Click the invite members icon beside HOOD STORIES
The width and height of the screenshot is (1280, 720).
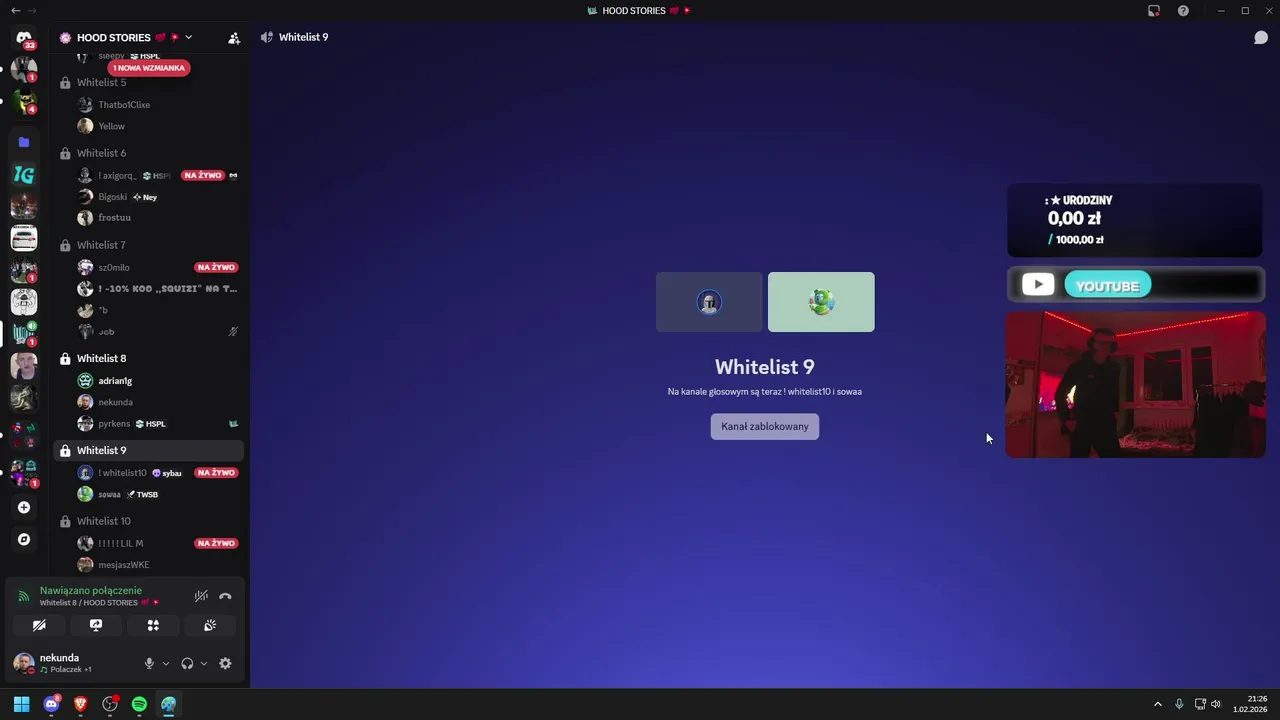coord(234,38)
